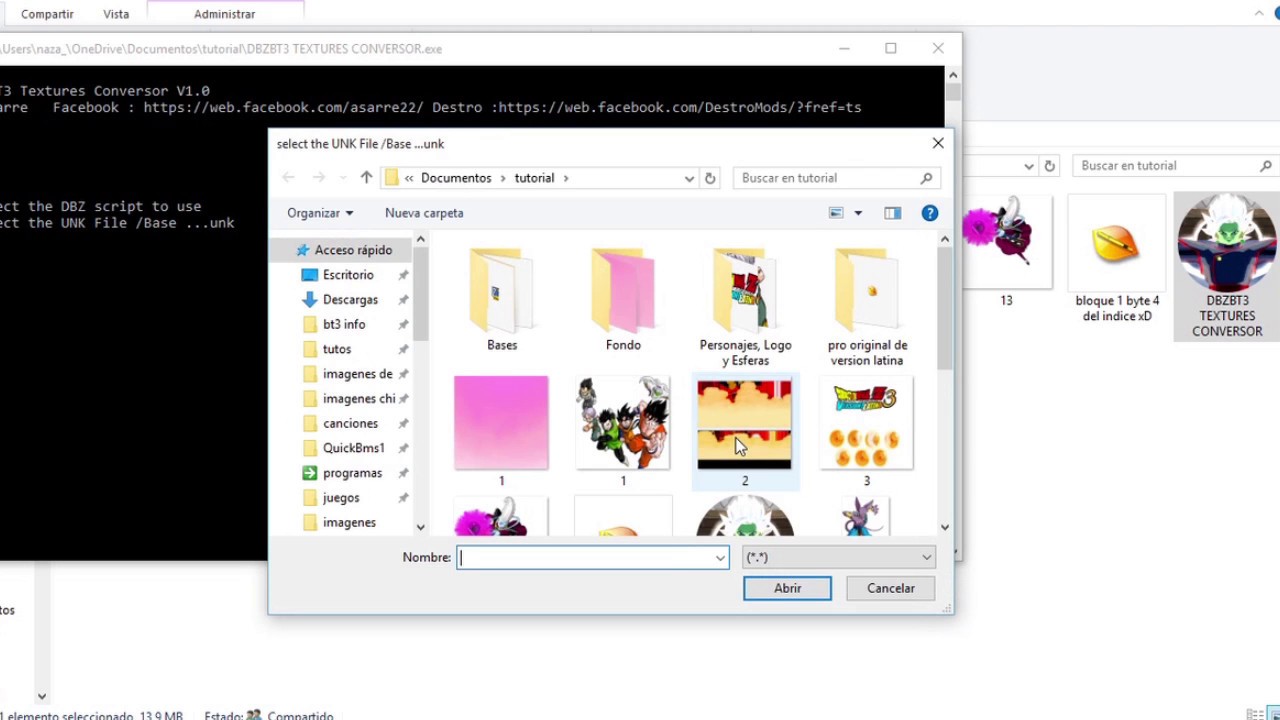1280x720 pixels.
Task: Open the Fondo folder
Action: click(623, 299)
